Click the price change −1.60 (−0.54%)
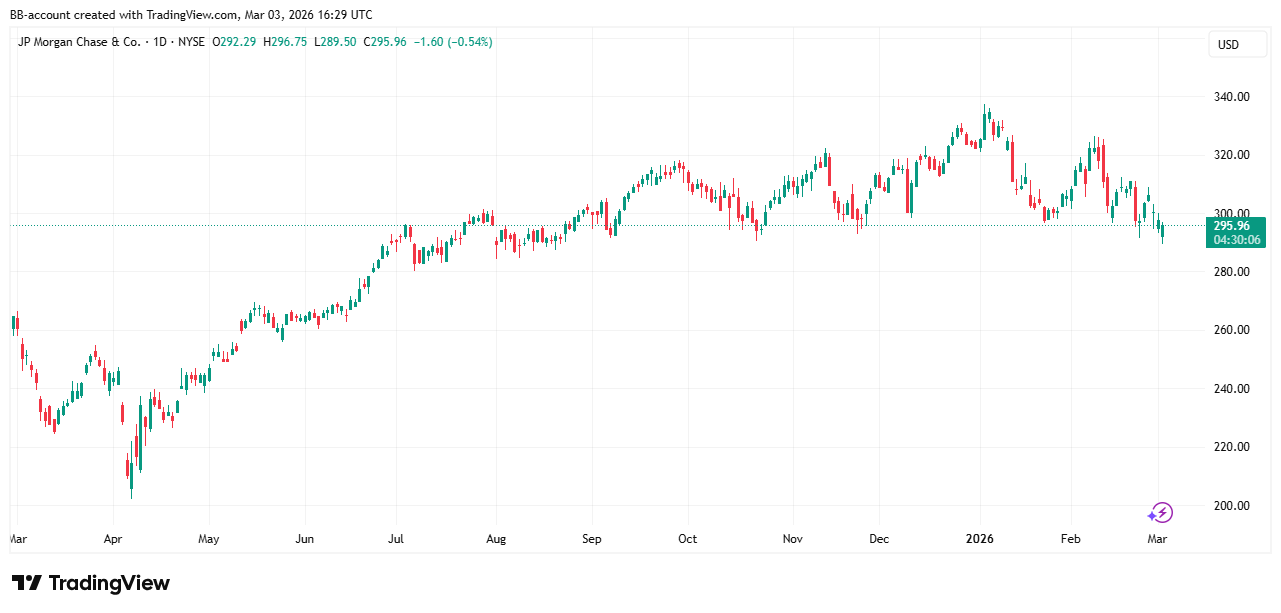The height and width of the screenshot is (613, 1281). coord(453,42)
